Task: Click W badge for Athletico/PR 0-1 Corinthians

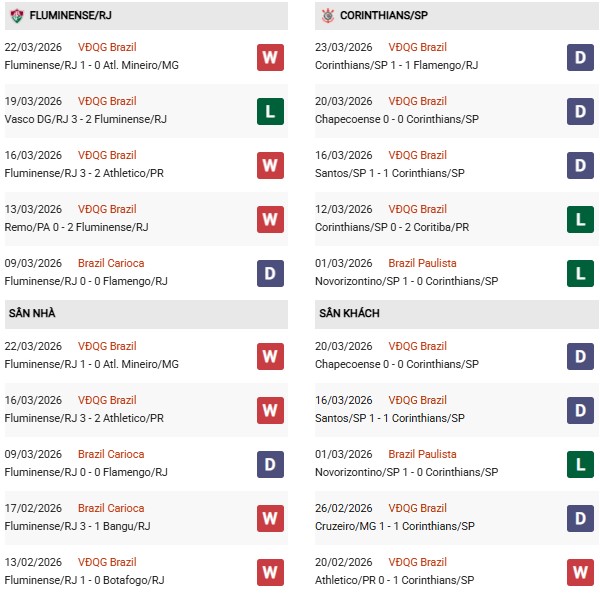Action: (x=580, y=572)
